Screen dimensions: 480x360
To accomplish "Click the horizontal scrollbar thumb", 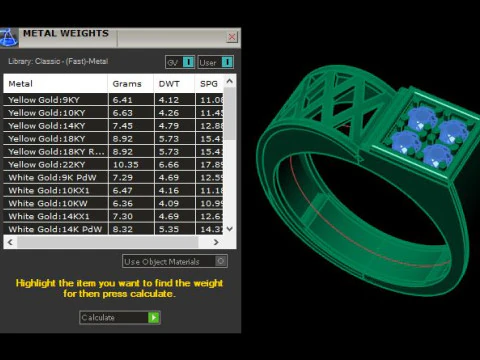I will (108, 242).
